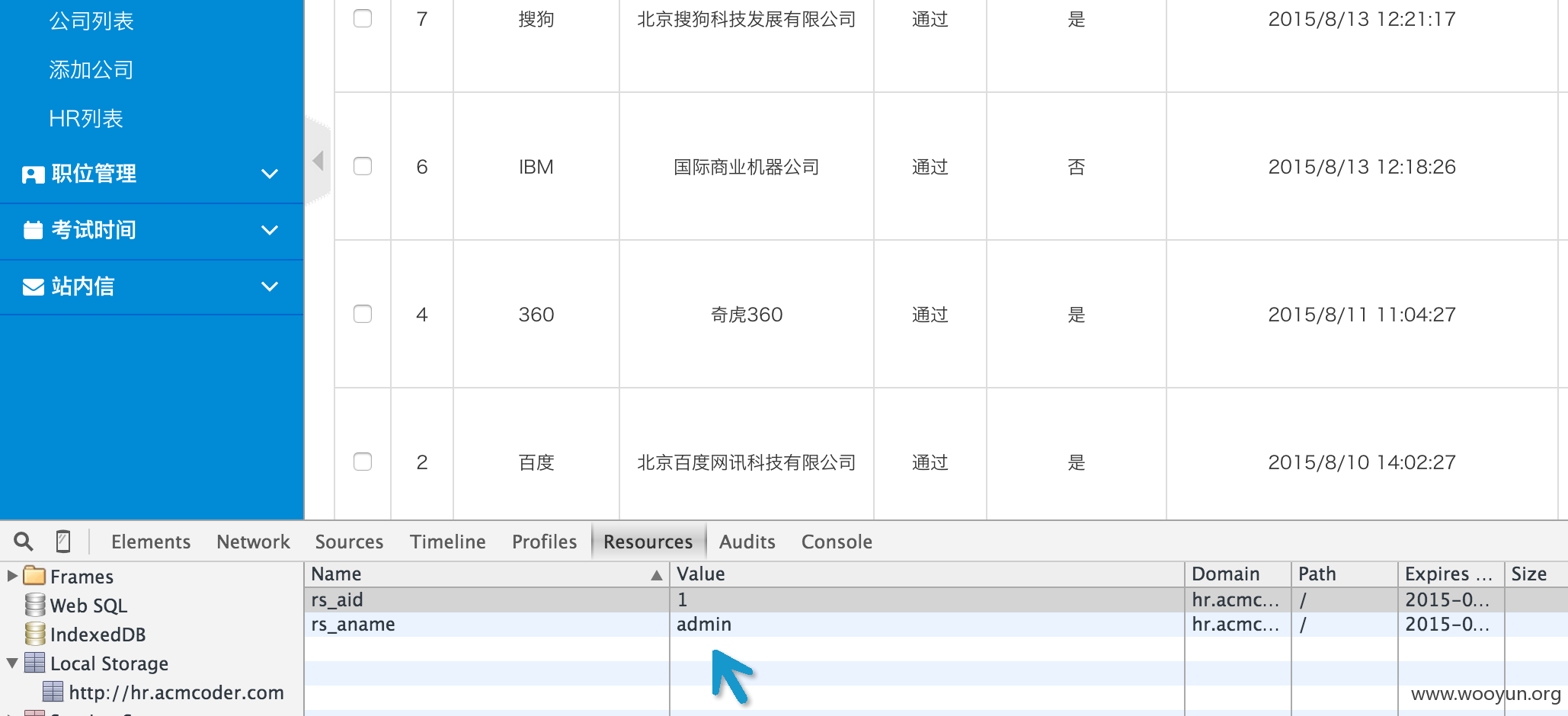The height and width of the screenshot is (716, 1568).
Task: Click the 百度 short name cell
Action: click(x=536, y=462)
